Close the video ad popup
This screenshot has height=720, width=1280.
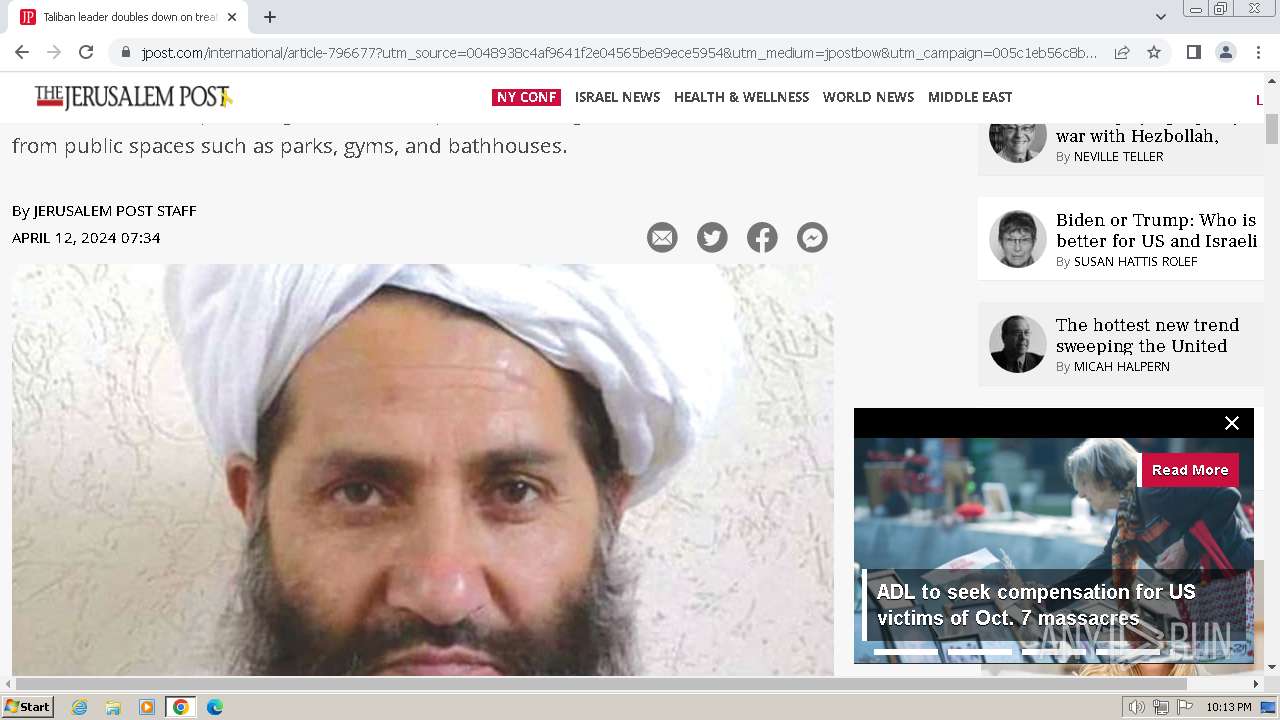1232,423
